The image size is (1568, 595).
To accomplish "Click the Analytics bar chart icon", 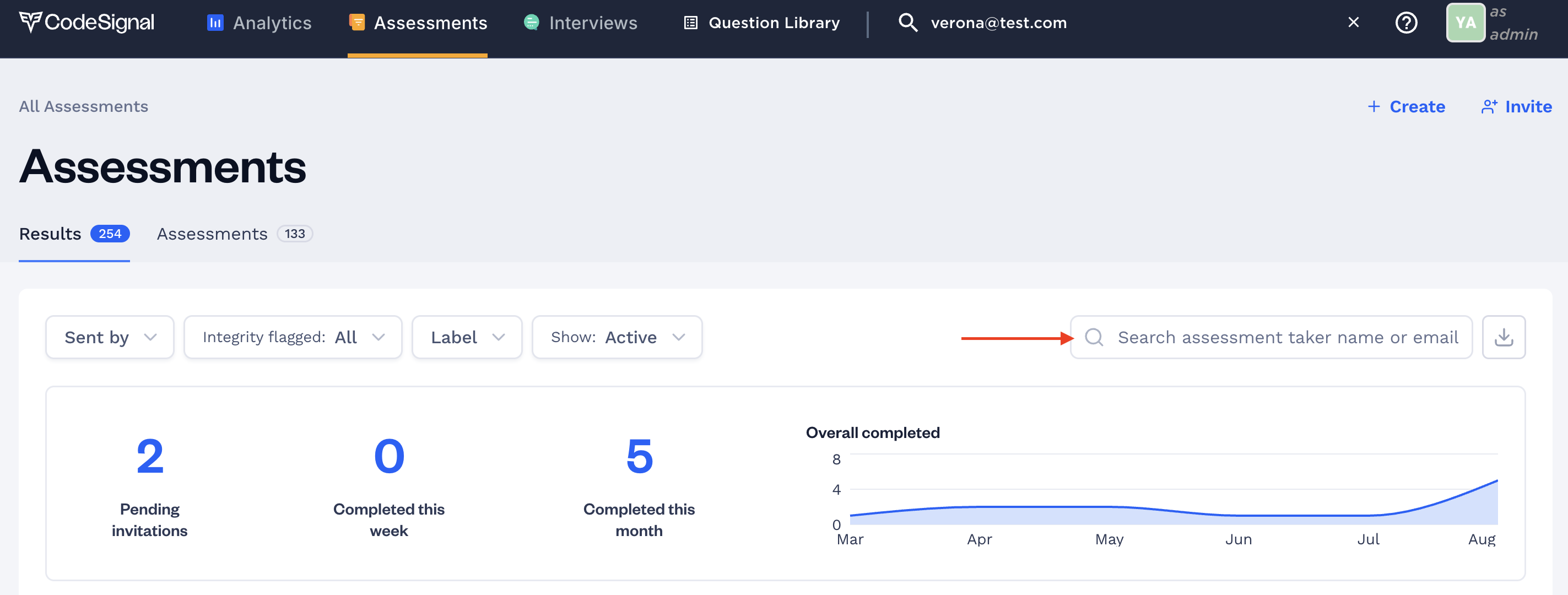I will pos(215,23).
